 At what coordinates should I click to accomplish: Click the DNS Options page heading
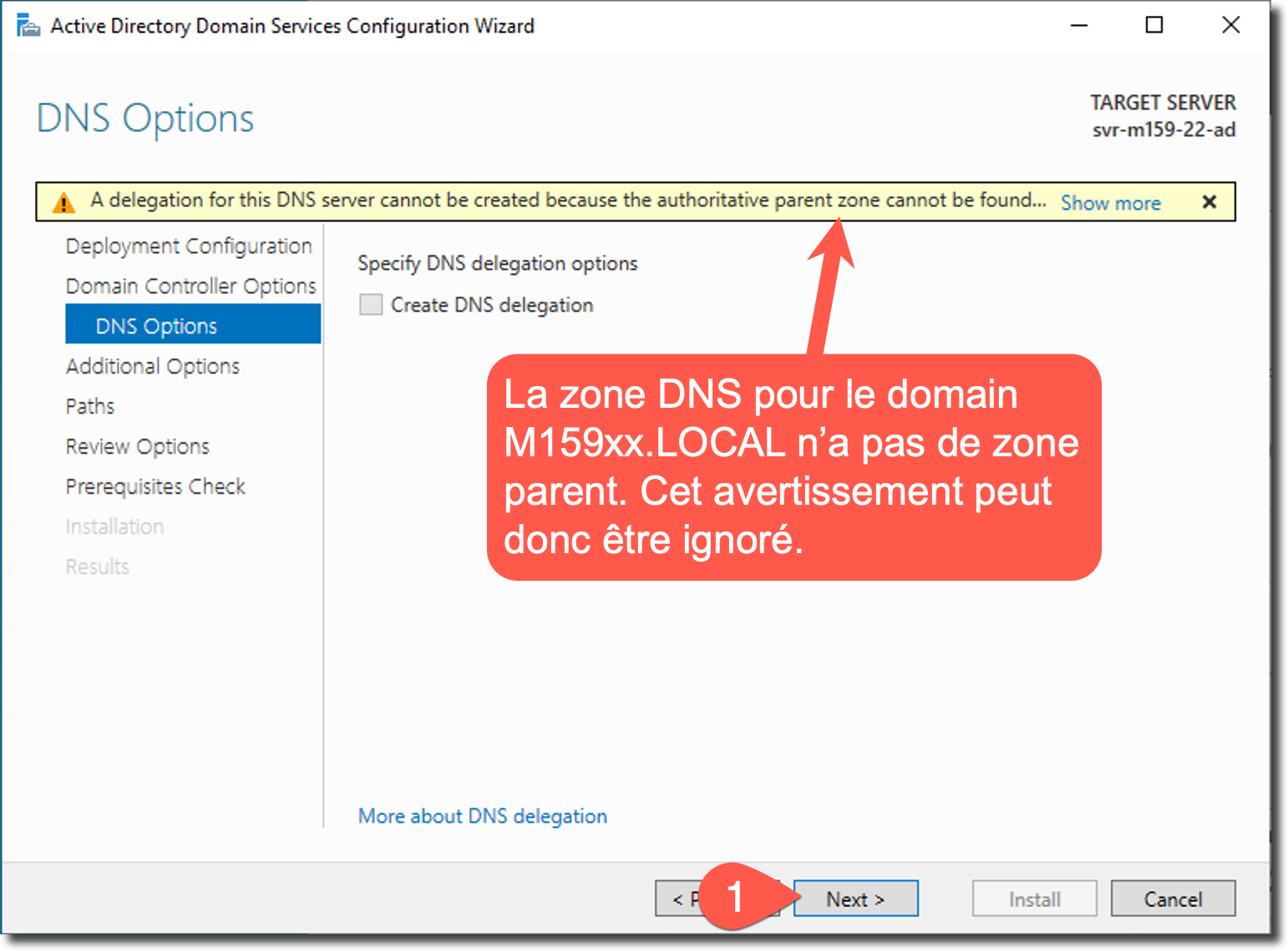145,118
